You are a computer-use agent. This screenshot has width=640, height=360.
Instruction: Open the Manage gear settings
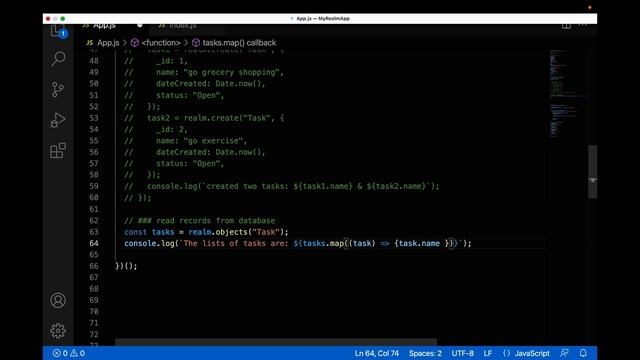pyautogui.click(x=58, y=331)
